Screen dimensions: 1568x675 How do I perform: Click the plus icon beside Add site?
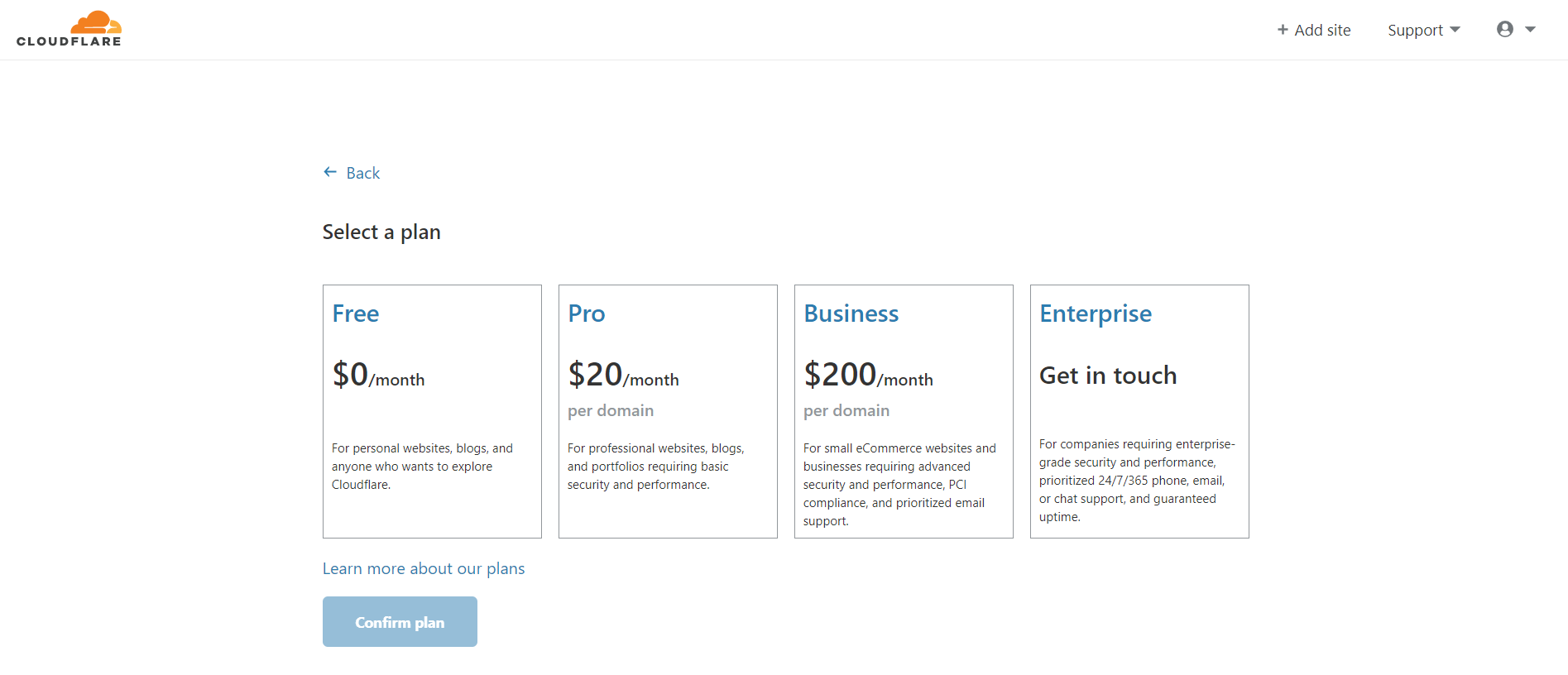point(1283,30)
